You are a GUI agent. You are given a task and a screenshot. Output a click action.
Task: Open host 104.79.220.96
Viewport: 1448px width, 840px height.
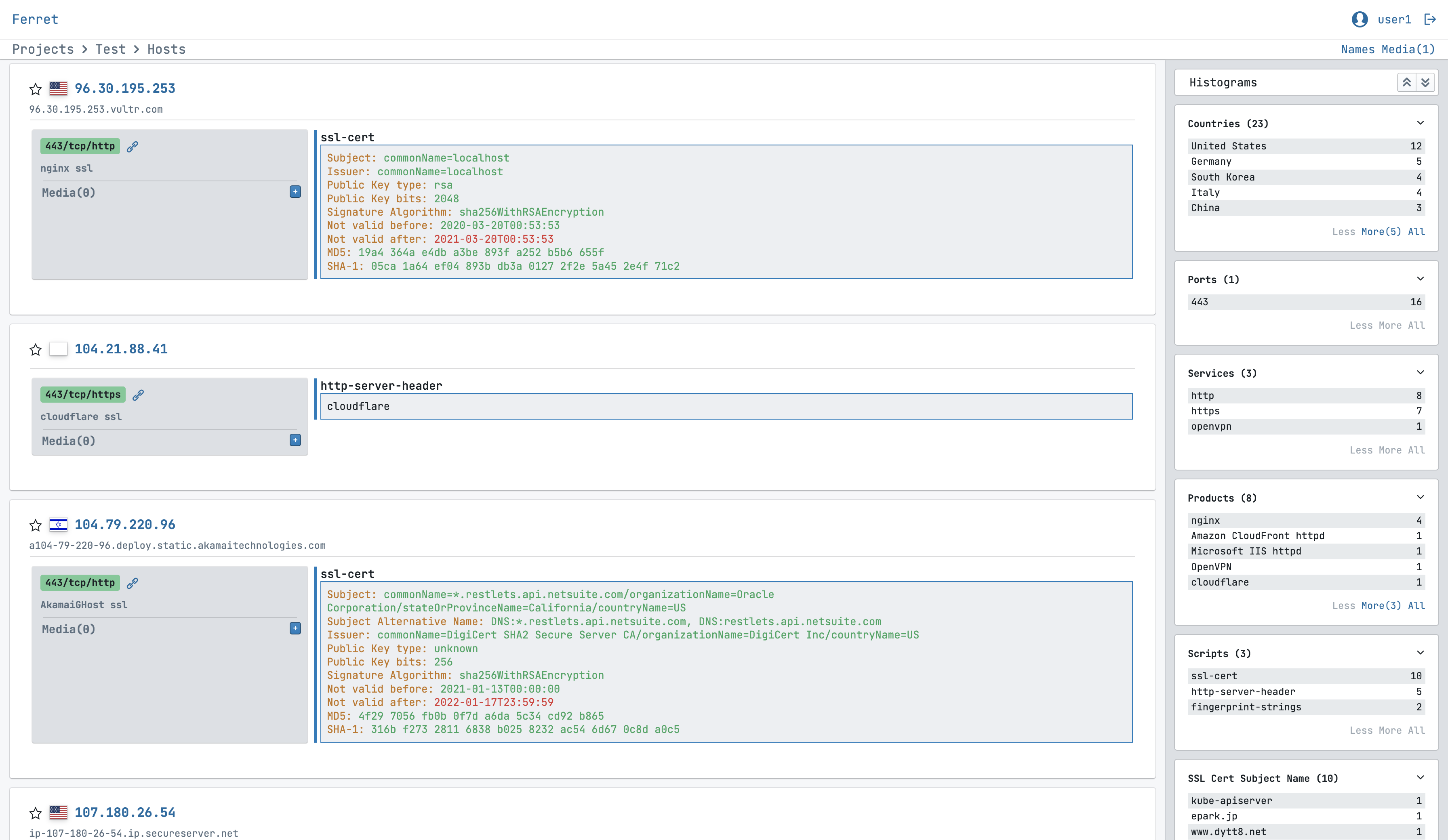point(125,525)
